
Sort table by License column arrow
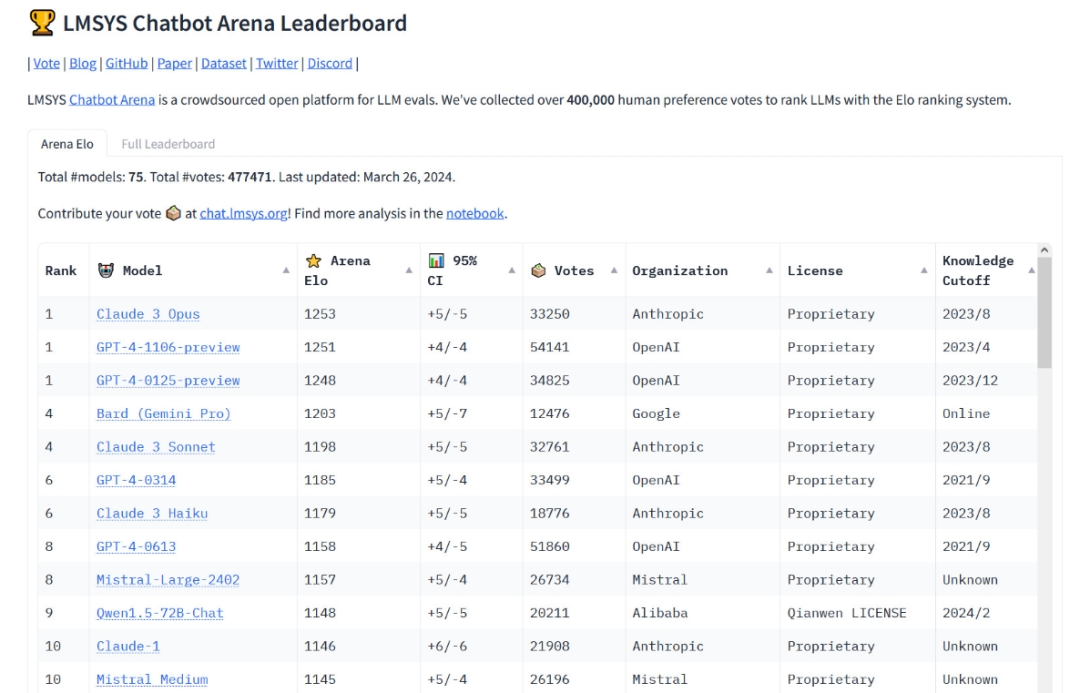924,271
